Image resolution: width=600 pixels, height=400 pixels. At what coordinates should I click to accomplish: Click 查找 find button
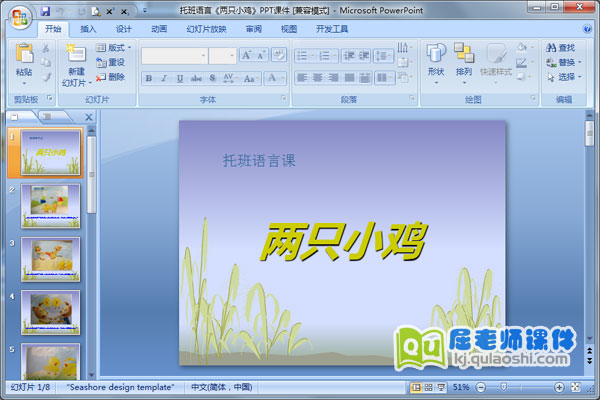(x=561, y=47)
